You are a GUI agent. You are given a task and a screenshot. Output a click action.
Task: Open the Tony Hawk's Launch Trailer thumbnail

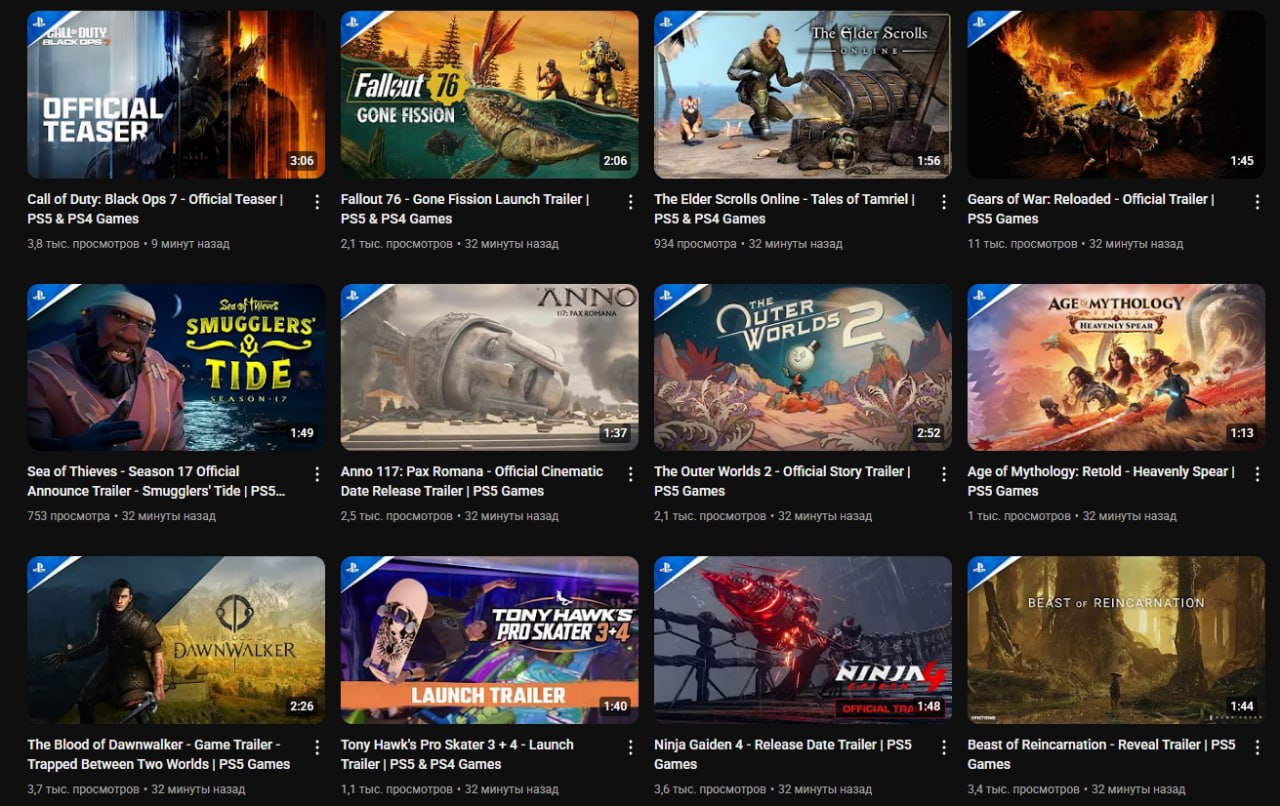tap(489, 640)
